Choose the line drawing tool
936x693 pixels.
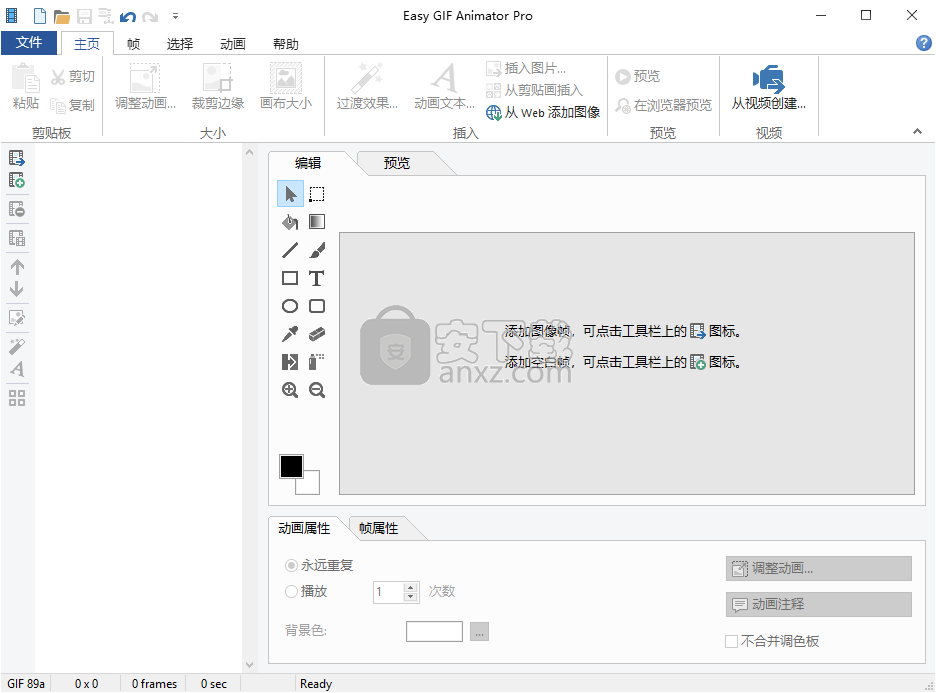coord(290,250)
